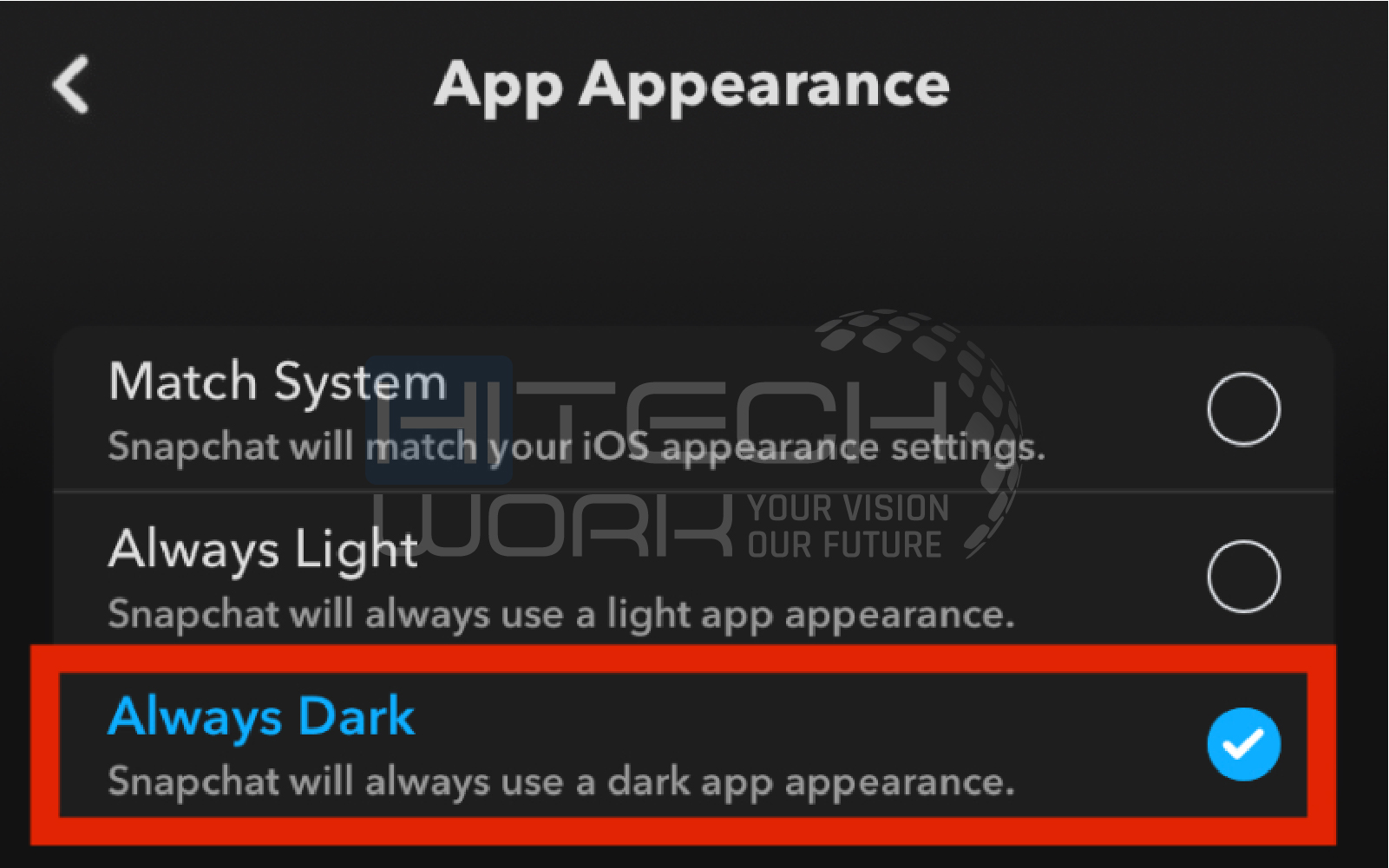Click the blue square behind the HI watermark
This screenshot has width=1389, height=868.
(x=439, y=420)
